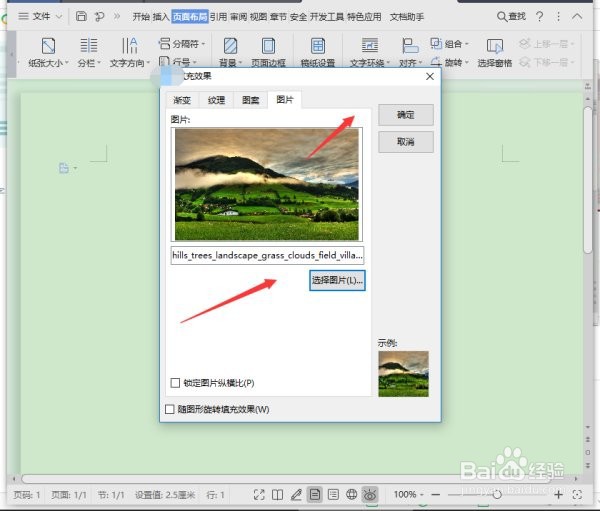The width and height of the screenshot is (600, 511).
Task: Expand more quick access tools chevron
Action: pos(117,16)
